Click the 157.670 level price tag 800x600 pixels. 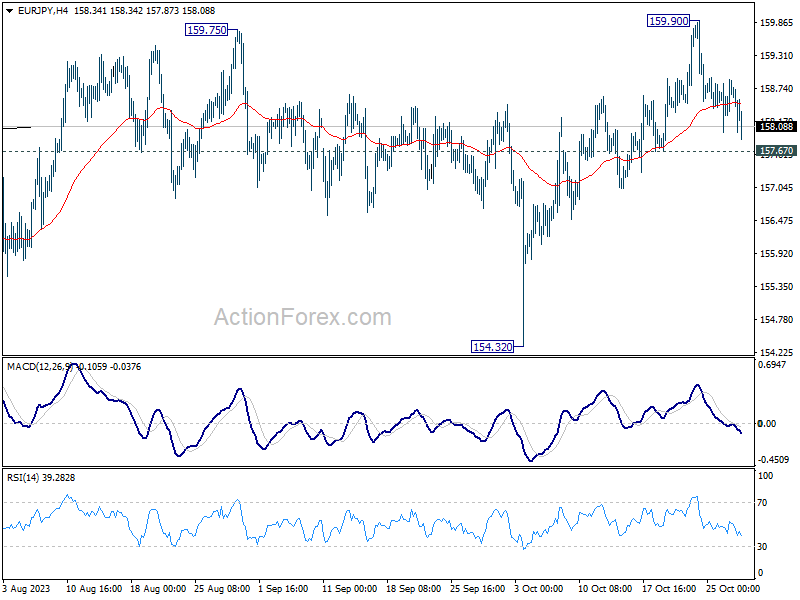[777, 151]
